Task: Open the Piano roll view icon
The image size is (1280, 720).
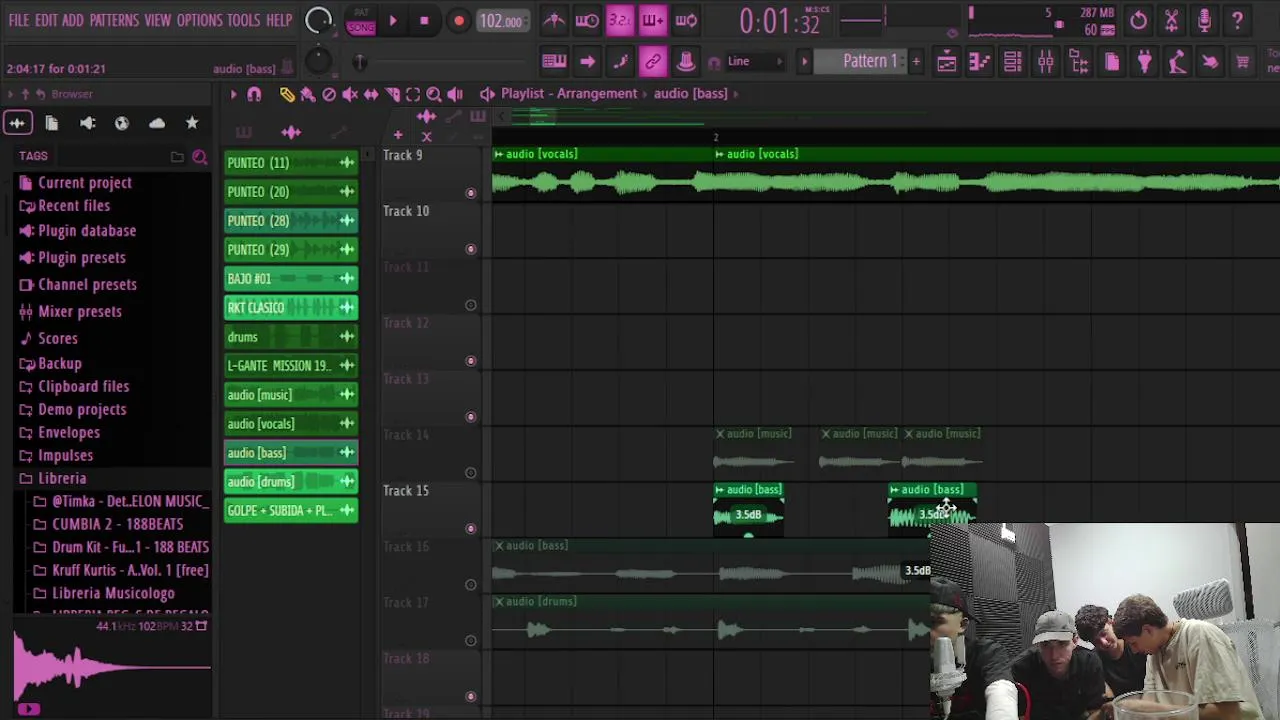Action: 979,63
